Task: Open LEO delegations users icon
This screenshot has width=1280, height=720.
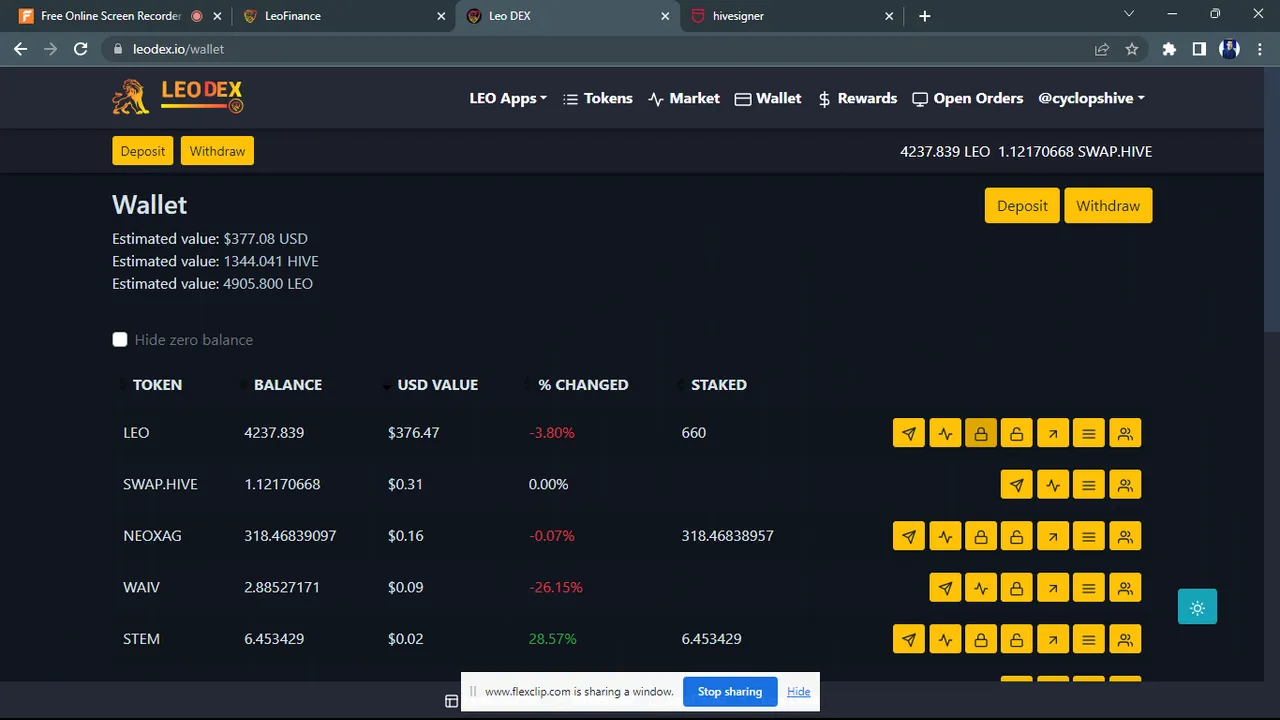Action: tap(1125, 433)
